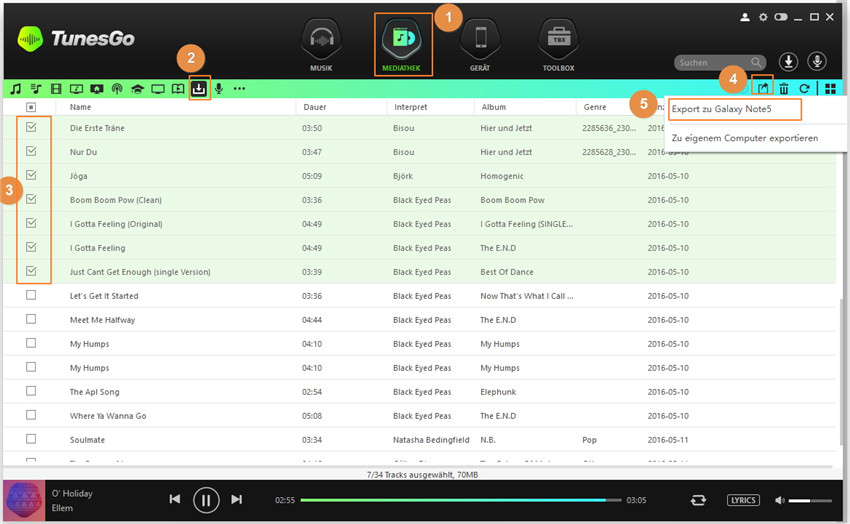This screenshot has width=850, height=524.
Task: Open the Musik tab with headphones icon
Action: click(x=321, y=46)
